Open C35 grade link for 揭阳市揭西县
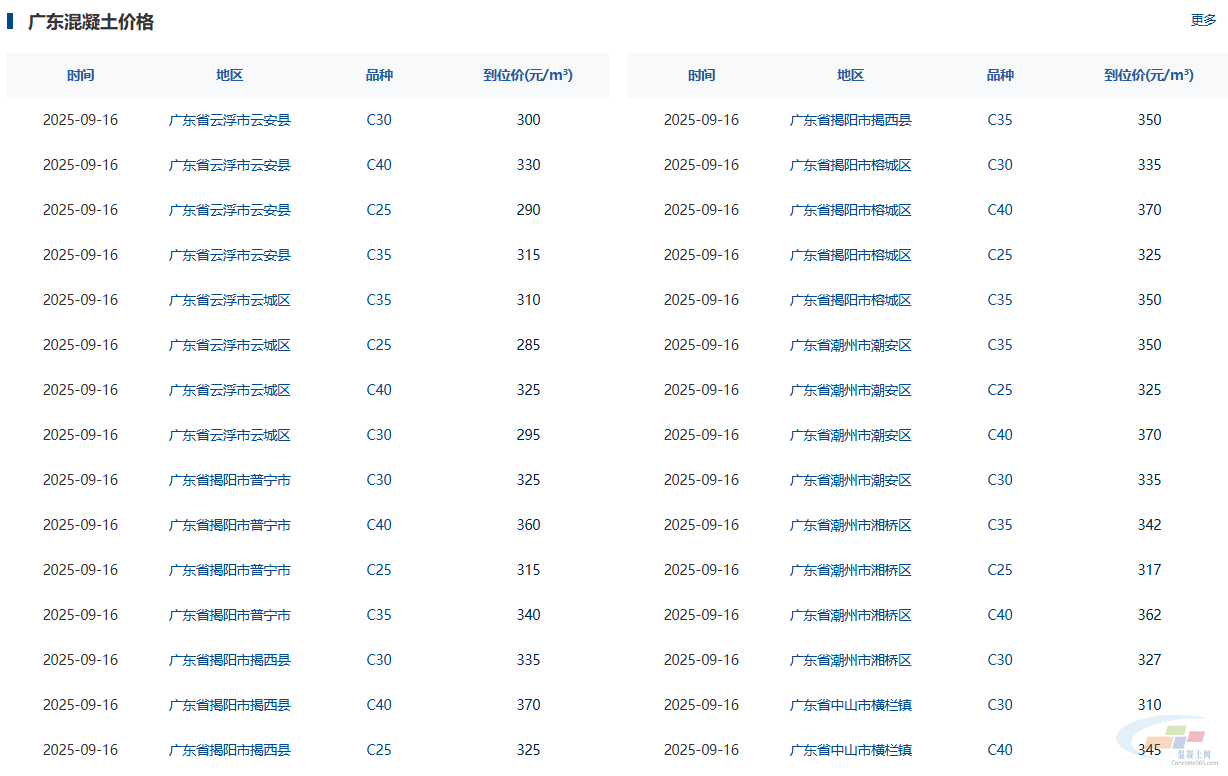The width and height of the screenshot is (1228, 776). pyautogui.click(x=1000, y=120)
